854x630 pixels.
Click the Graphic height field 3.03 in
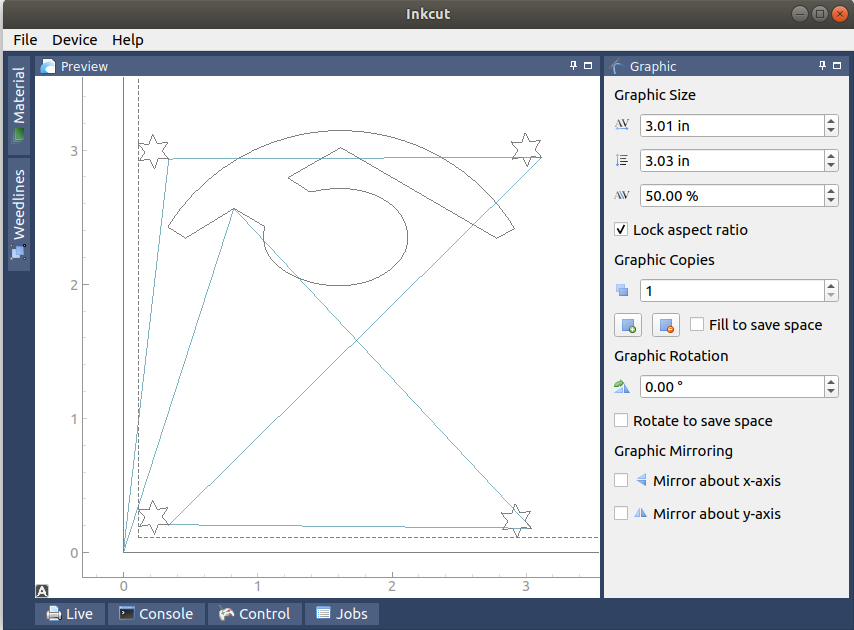click(732, 161)
